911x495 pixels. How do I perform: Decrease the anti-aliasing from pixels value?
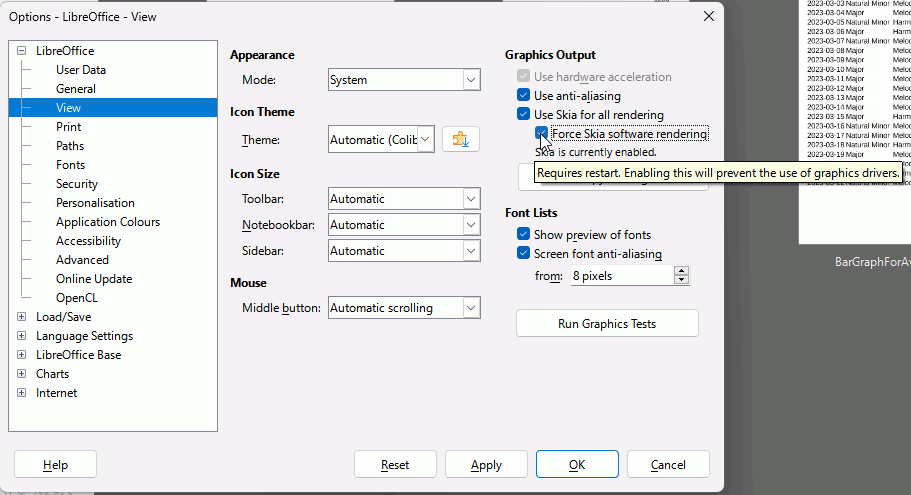[x=682, y=280]
